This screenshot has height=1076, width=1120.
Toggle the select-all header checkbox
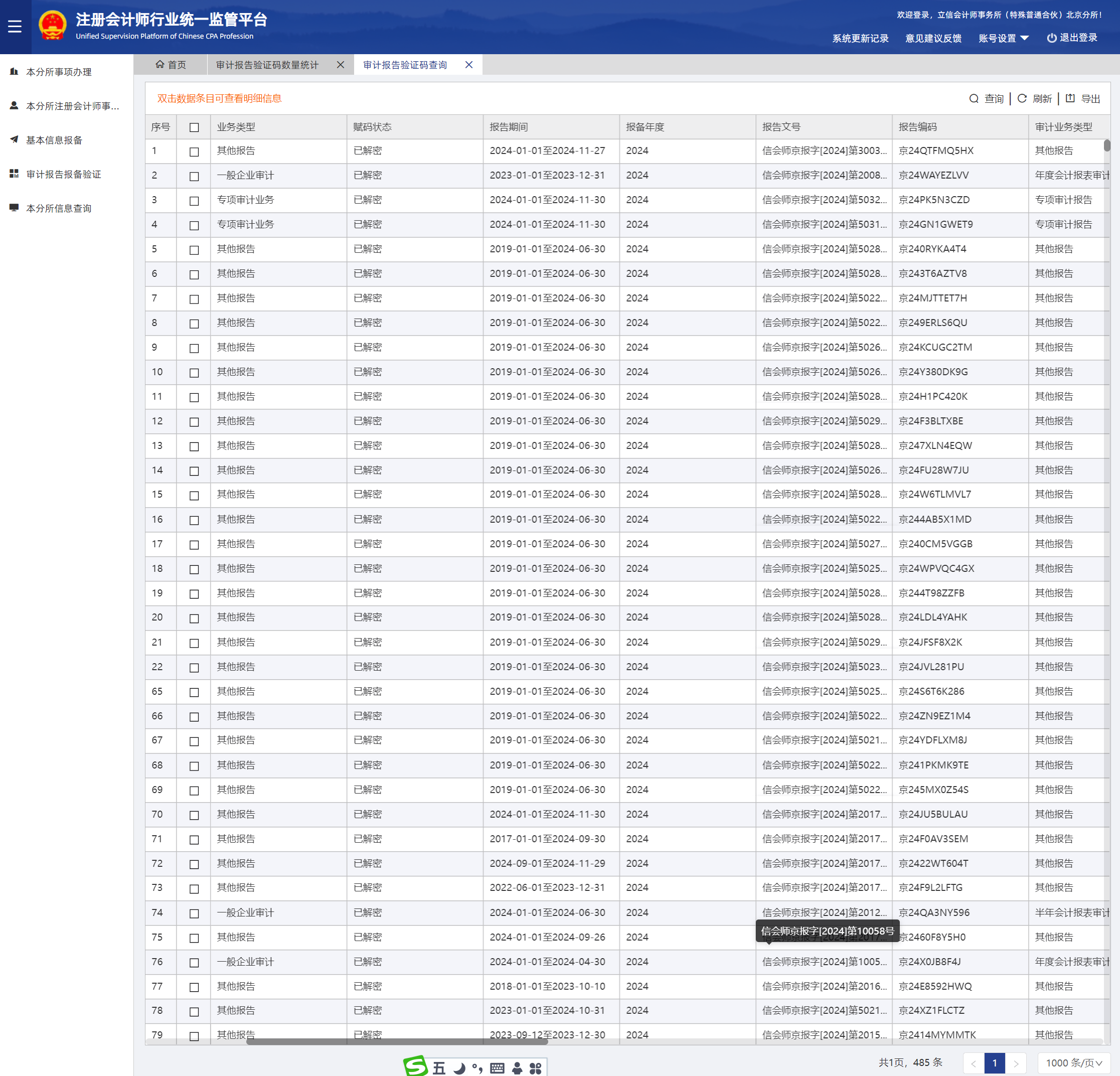(x=194, y=127)
